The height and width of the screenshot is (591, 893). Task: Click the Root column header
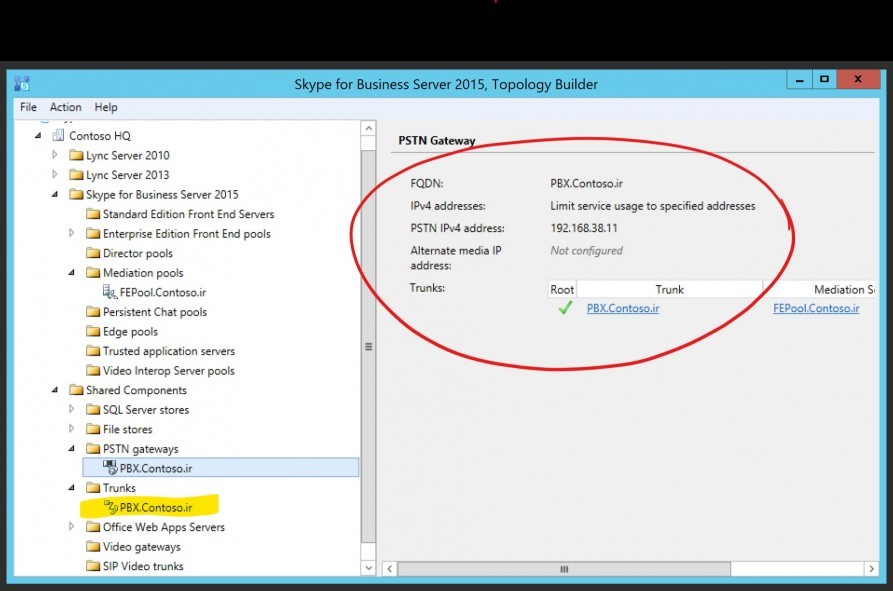562,289
